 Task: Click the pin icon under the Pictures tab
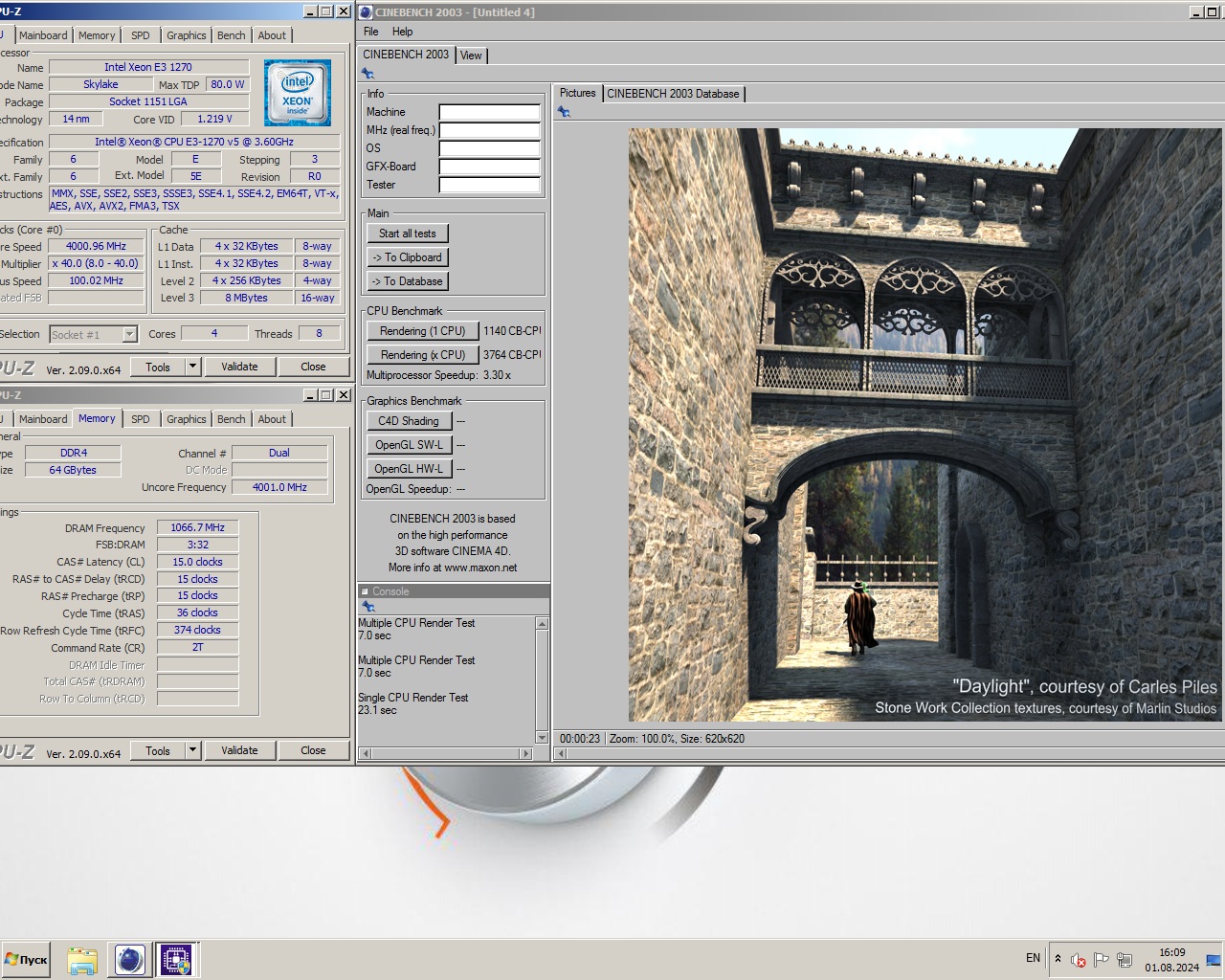point(564,112)
